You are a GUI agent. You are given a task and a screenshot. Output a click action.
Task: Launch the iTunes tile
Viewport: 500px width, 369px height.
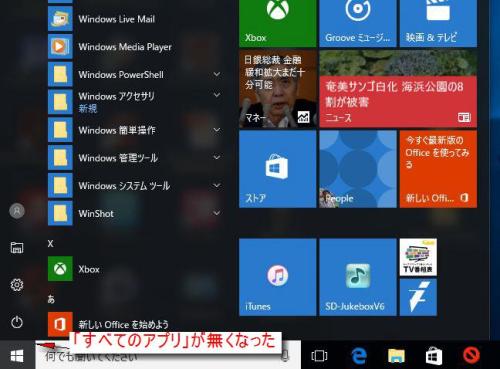coord(277,277)
